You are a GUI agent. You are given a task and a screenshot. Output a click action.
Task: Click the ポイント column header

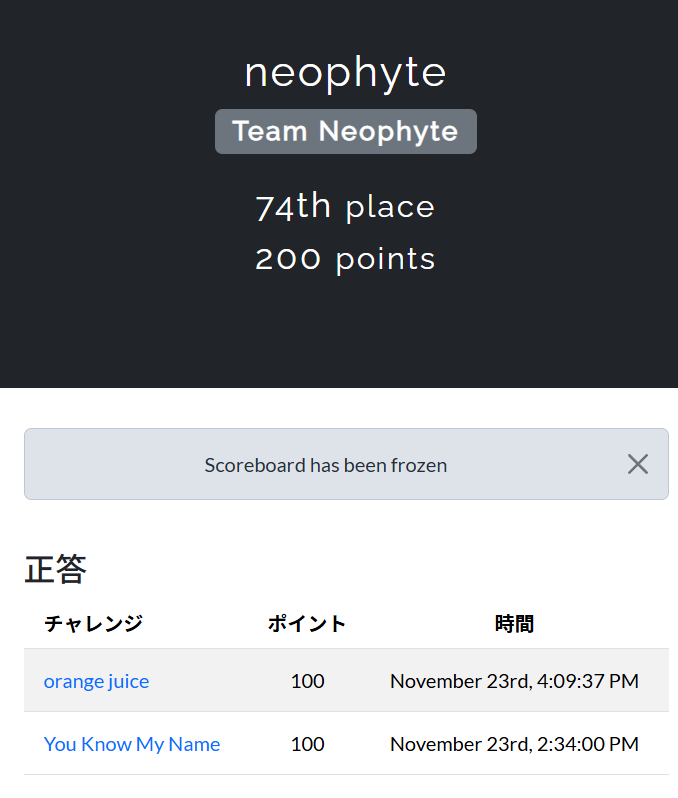point(307,624)
